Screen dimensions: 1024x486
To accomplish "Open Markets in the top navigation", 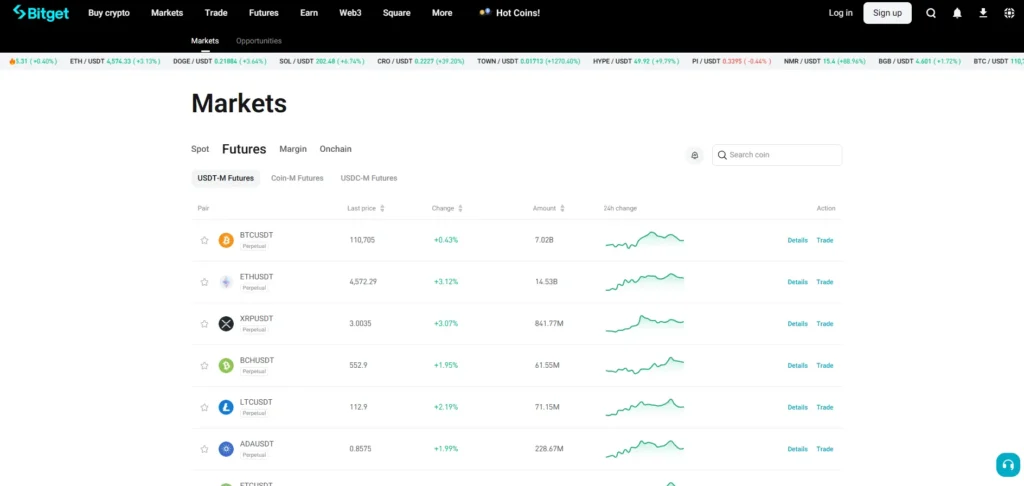I will [167, 13].
